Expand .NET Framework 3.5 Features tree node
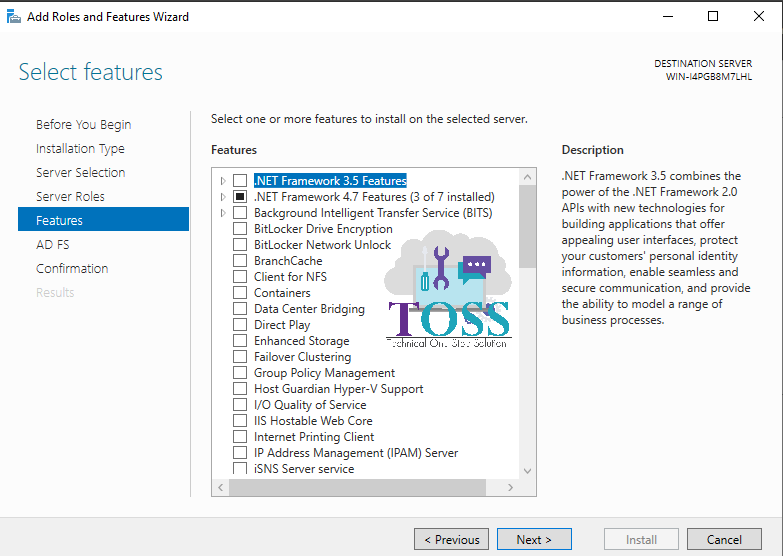 [x=223, y=181]
